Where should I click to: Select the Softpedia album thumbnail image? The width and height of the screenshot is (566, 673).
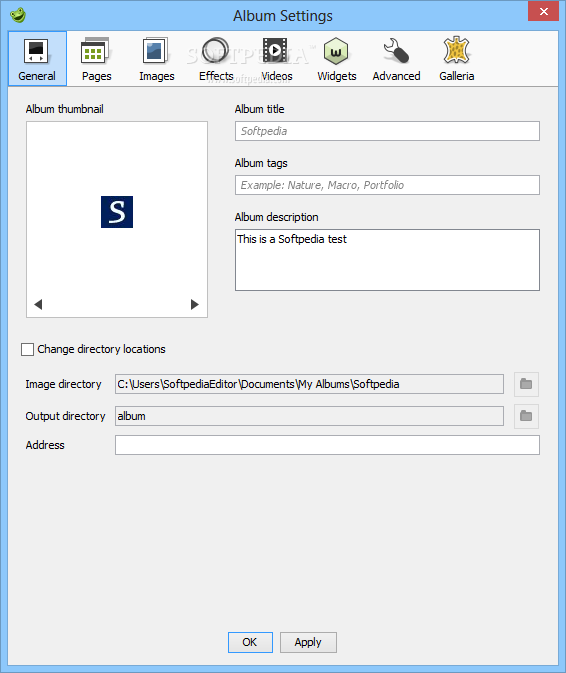pyautogui.click(x=117, y=212)
